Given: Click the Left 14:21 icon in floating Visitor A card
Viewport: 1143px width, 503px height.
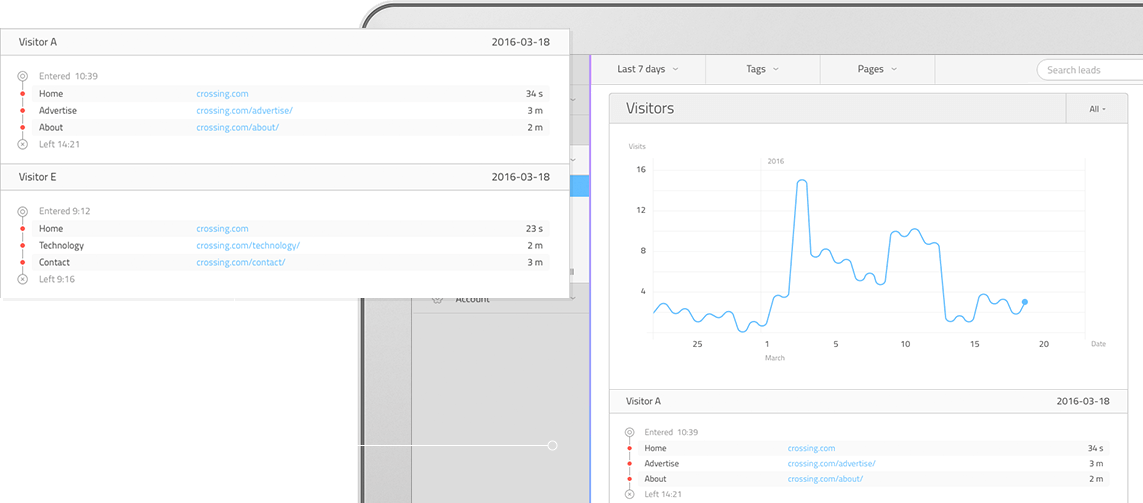Looking at the screenshot, I should (x=23, y=144).
